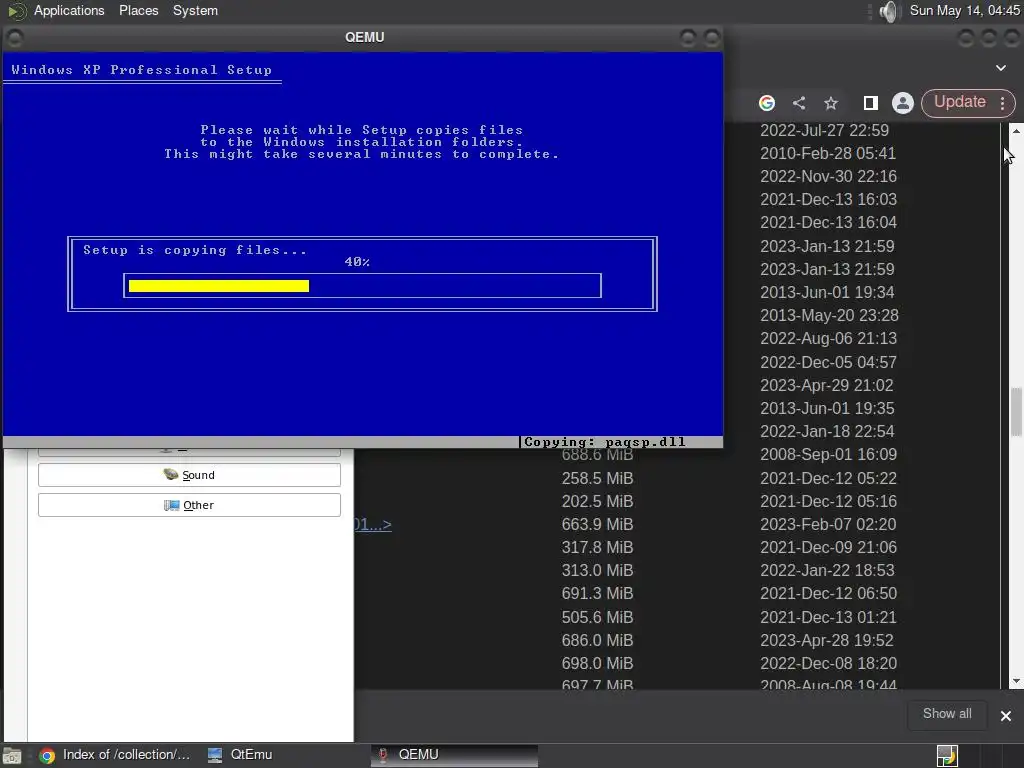1024x768 pixels.
Task: Click the date 2022-Aug-06 21:13
Action: [x=828, y=338]
